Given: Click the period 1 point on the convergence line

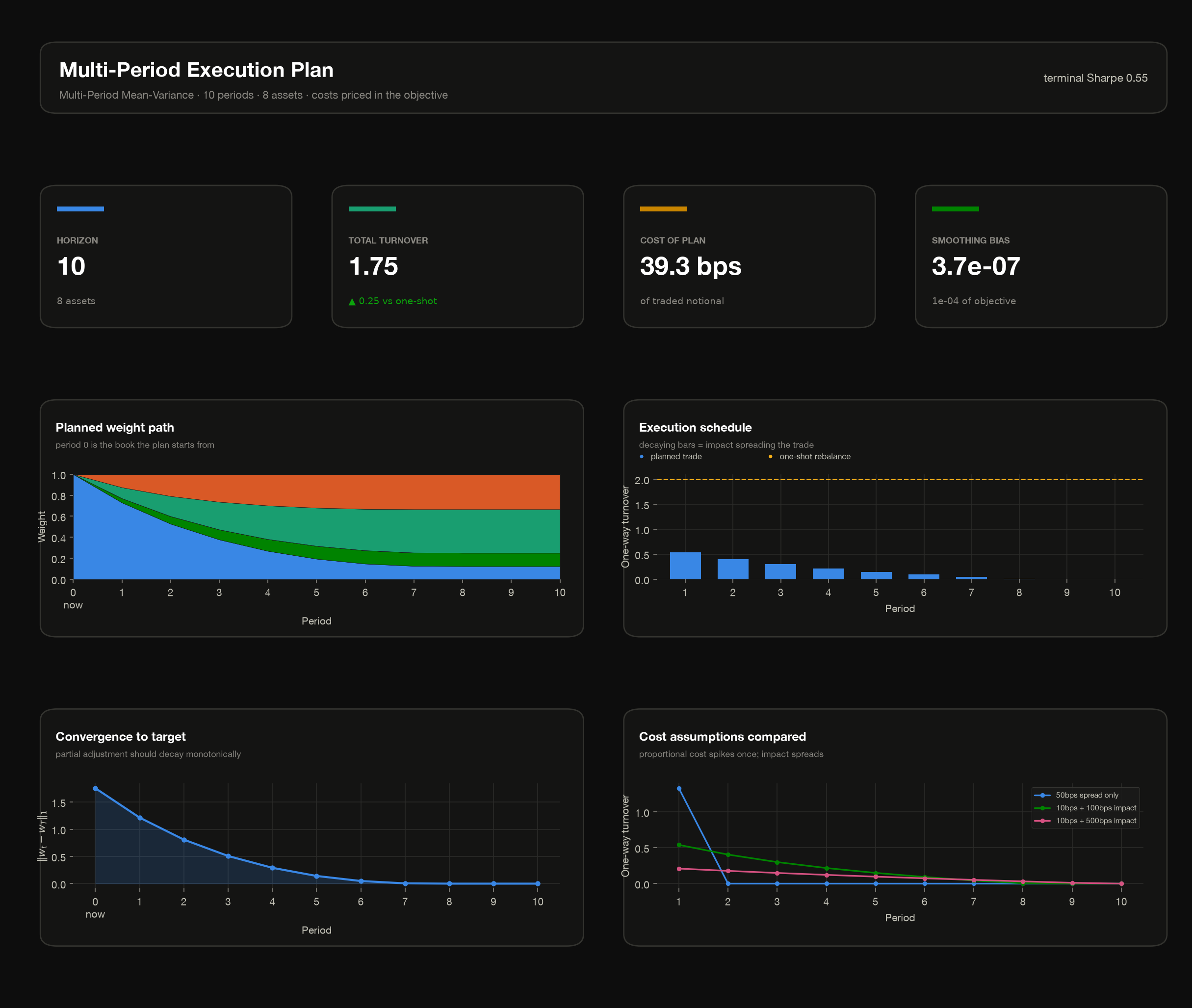Looking at the screenshot, I should click(139, 818).
